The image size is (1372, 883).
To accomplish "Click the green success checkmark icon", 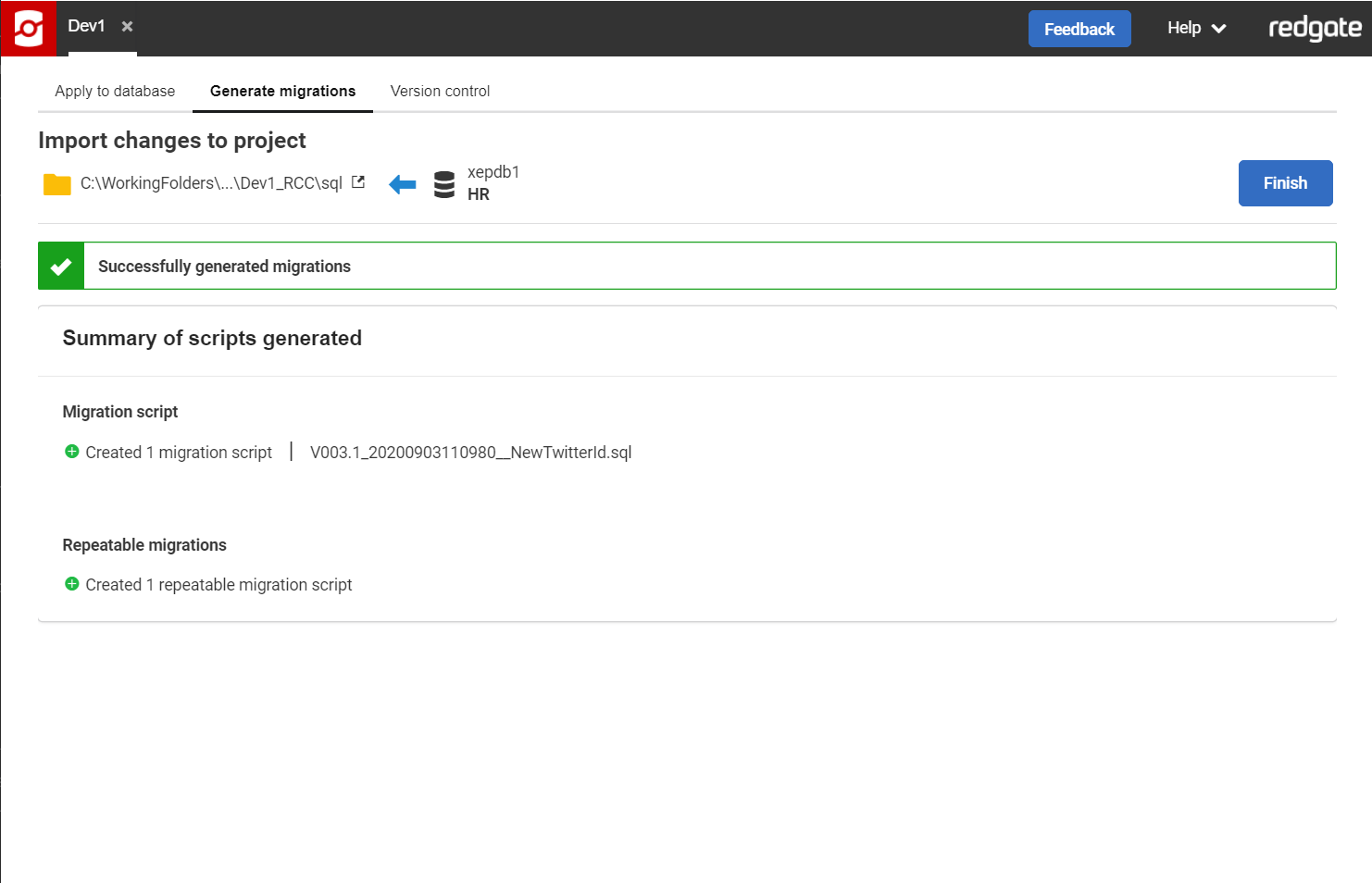I will [x=61, y=267].
